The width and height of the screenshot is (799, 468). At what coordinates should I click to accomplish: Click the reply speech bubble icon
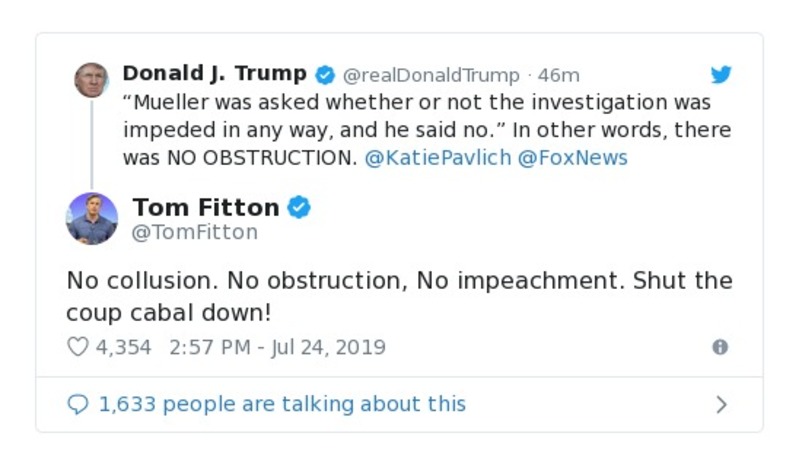(77, 404)
